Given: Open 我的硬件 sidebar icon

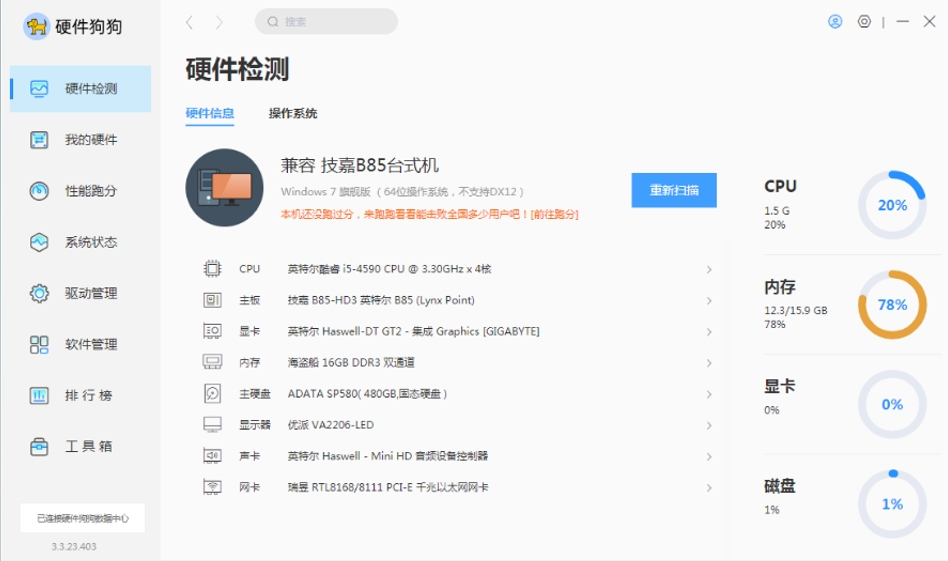Looking at the screenshot, I should 39,140.
